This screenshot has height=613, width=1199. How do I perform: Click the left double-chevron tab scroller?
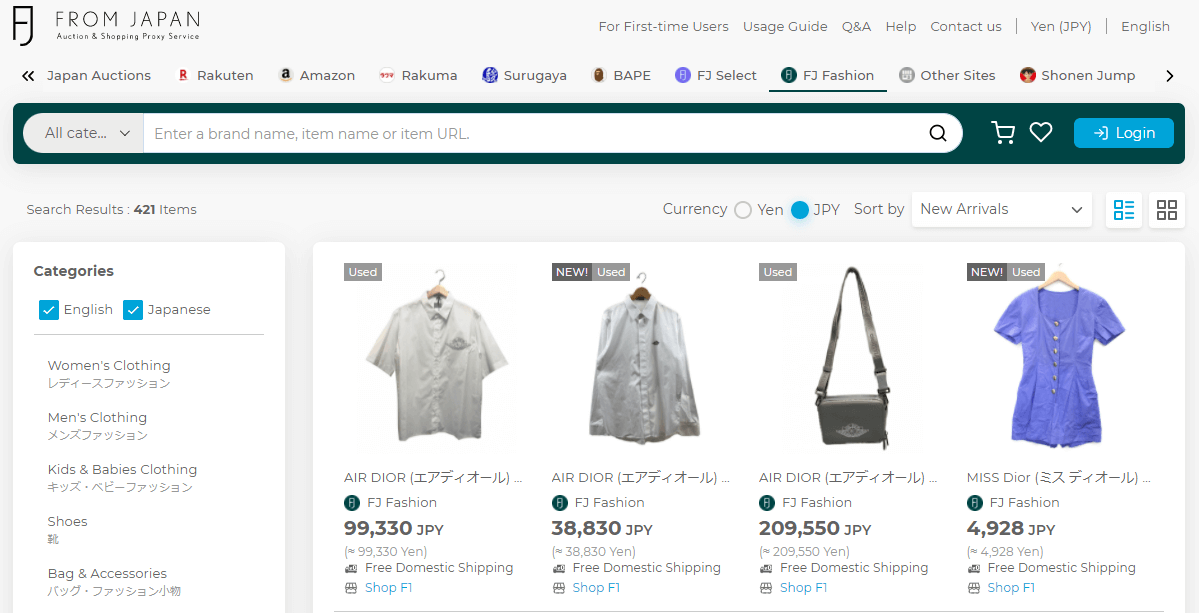click(28, 76)
